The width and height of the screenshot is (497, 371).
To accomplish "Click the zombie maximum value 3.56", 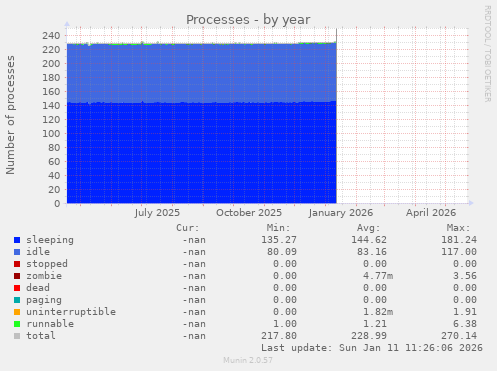I will [465, 276].
